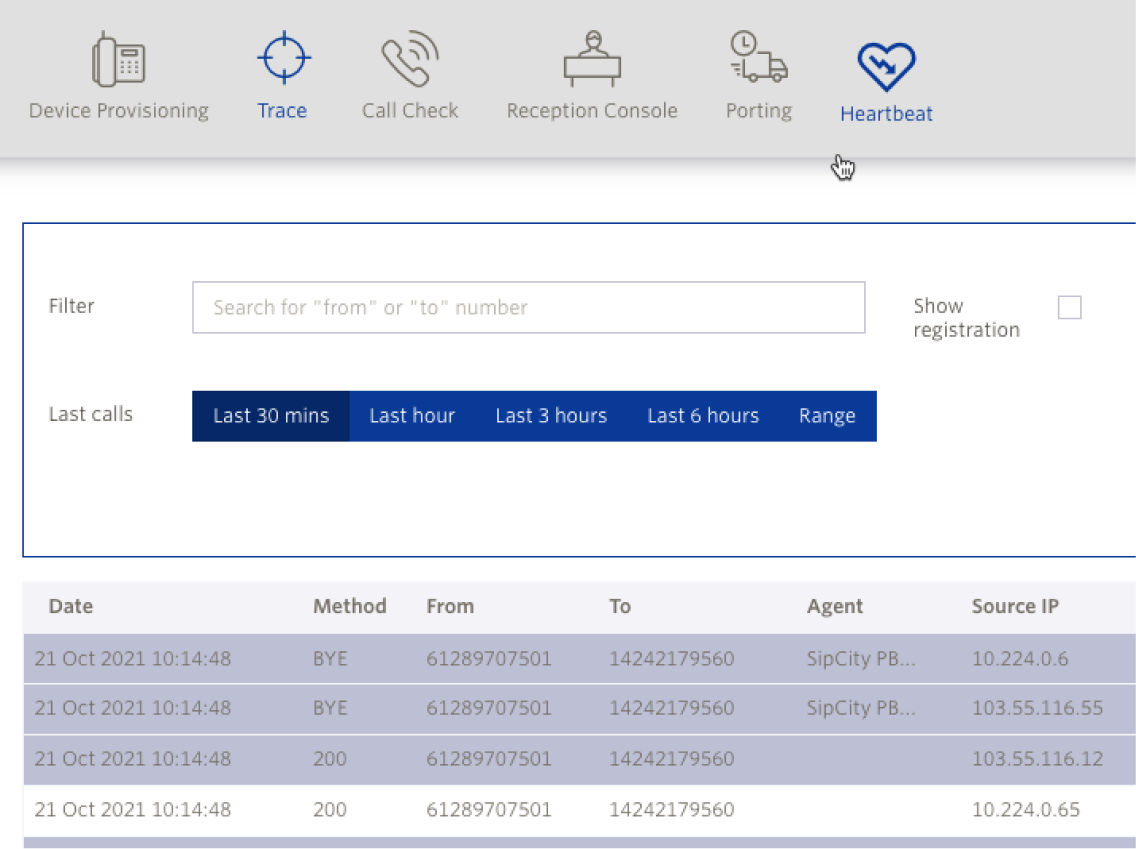
Task: Open the Call Check handset icon
Action: point(410,59)
